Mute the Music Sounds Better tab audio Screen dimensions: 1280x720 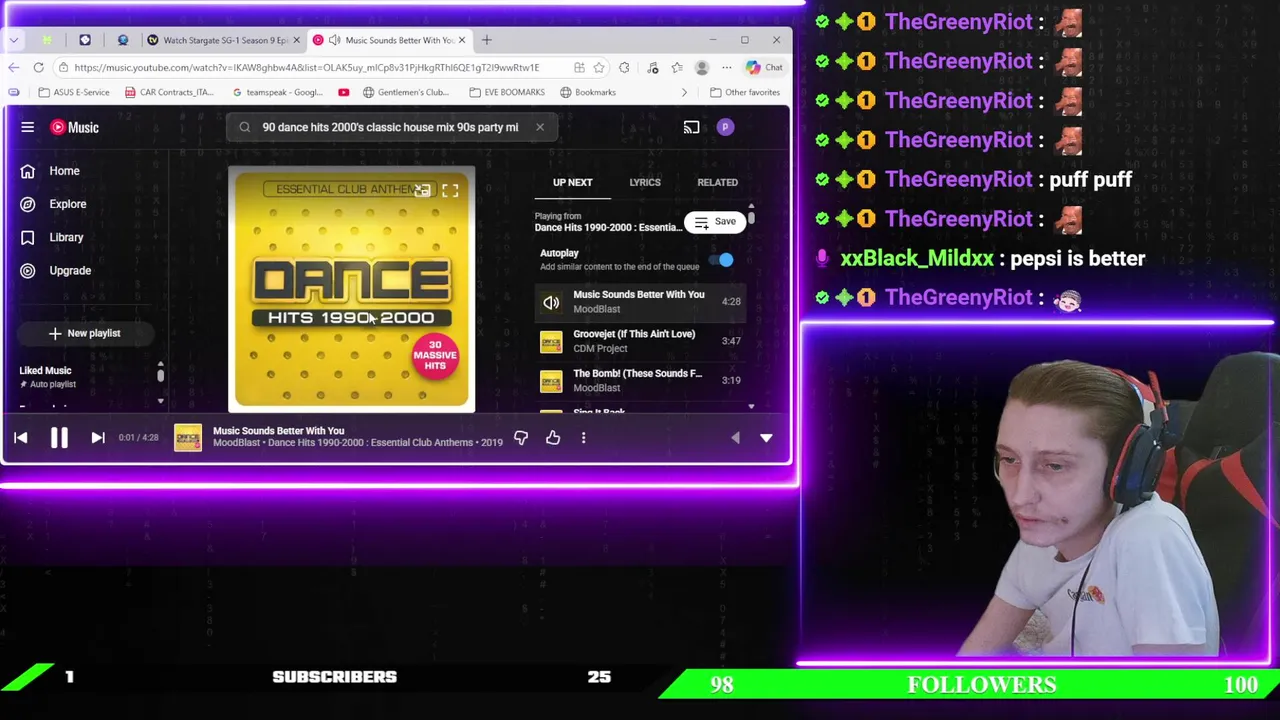click(334, 40)
